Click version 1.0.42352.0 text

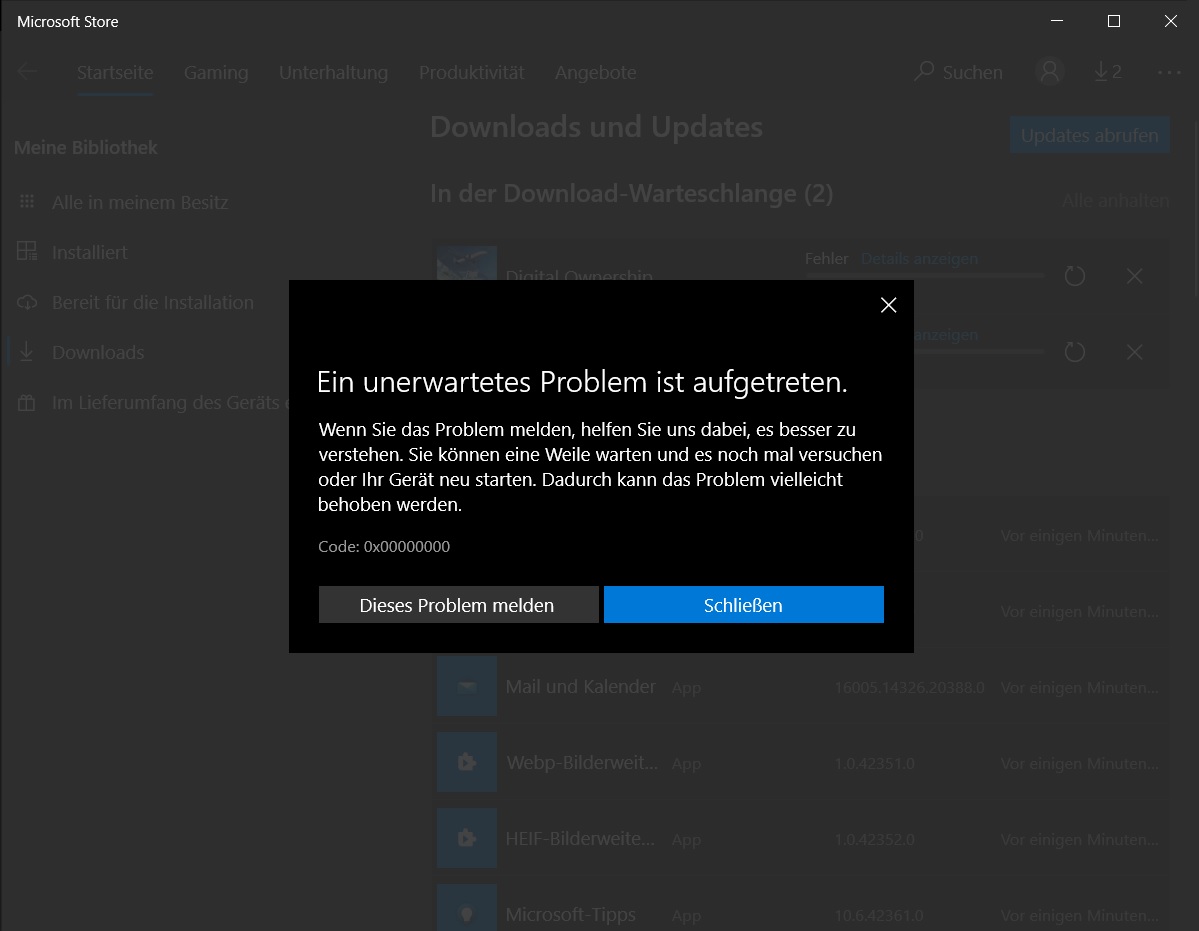click(x=874, y=839)
